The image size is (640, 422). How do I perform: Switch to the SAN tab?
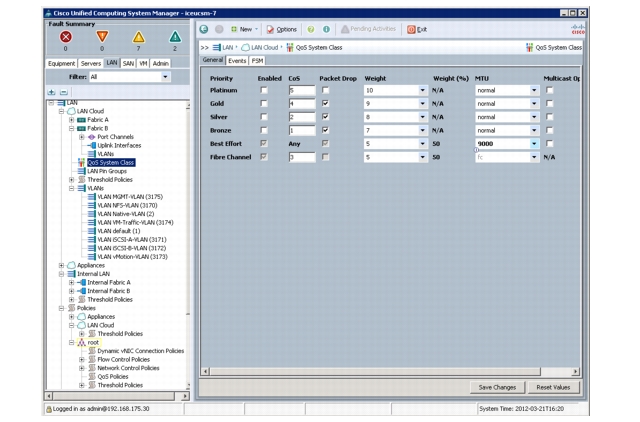(x=129, y=63)
